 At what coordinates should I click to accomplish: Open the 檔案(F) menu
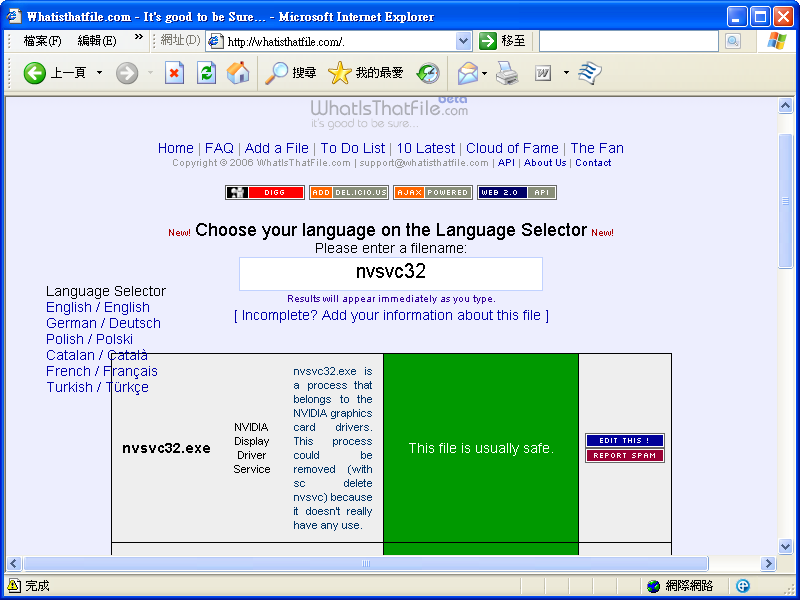[42, 41]
